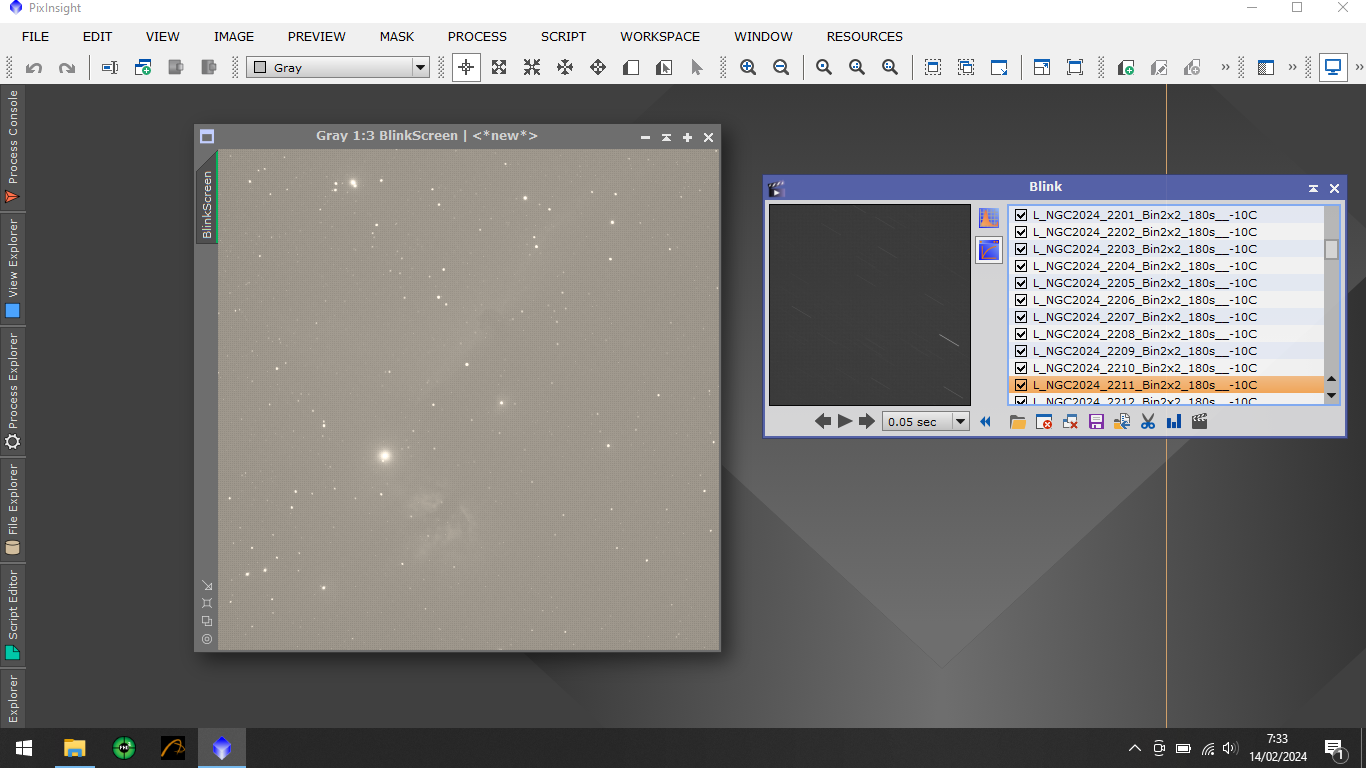Screen dimensions: 1366x768
Task: Click the purple save floppy icon in Blink
Action: [x=1096, y=422]
